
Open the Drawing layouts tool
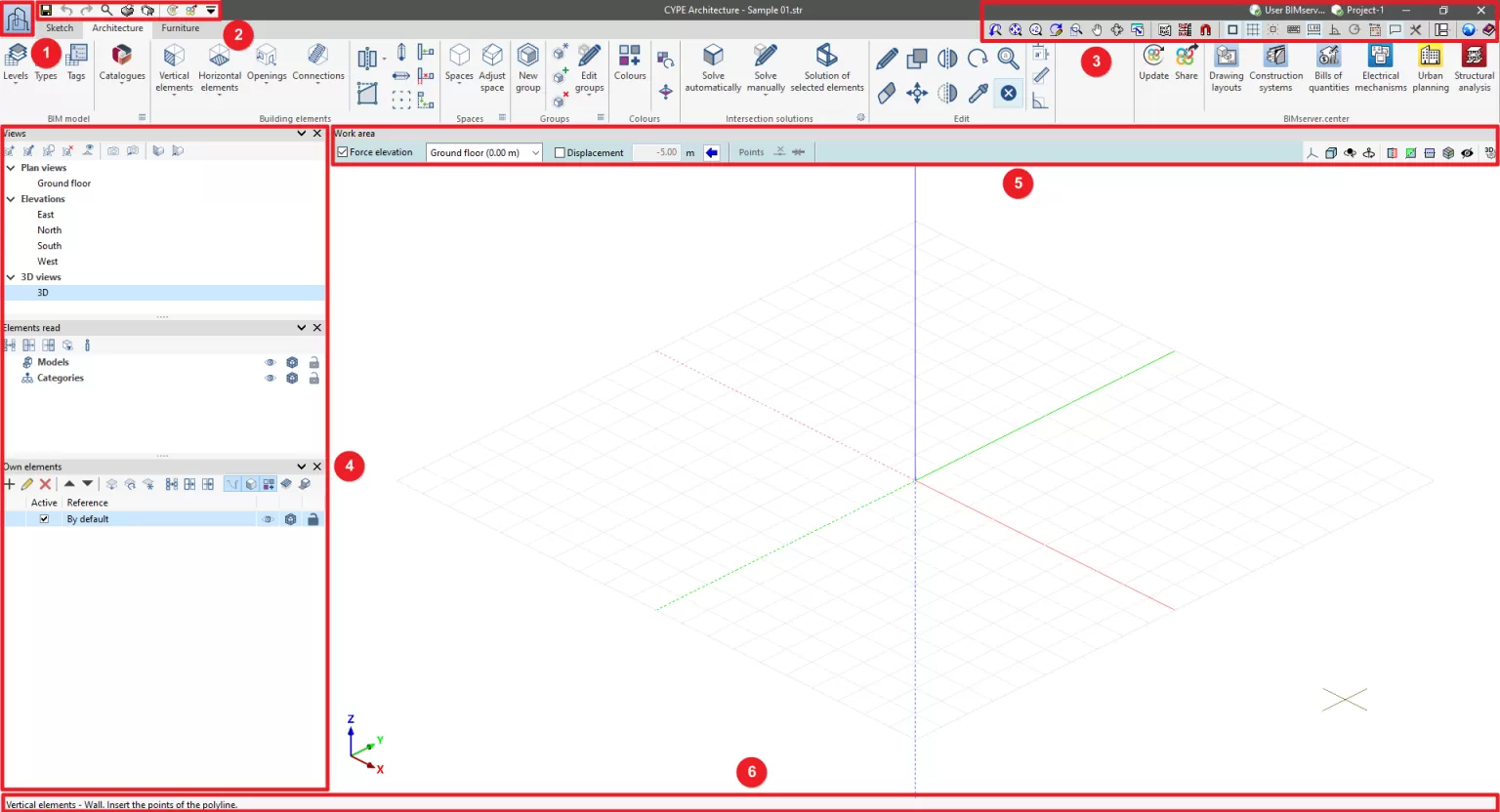click(1227, 67)
